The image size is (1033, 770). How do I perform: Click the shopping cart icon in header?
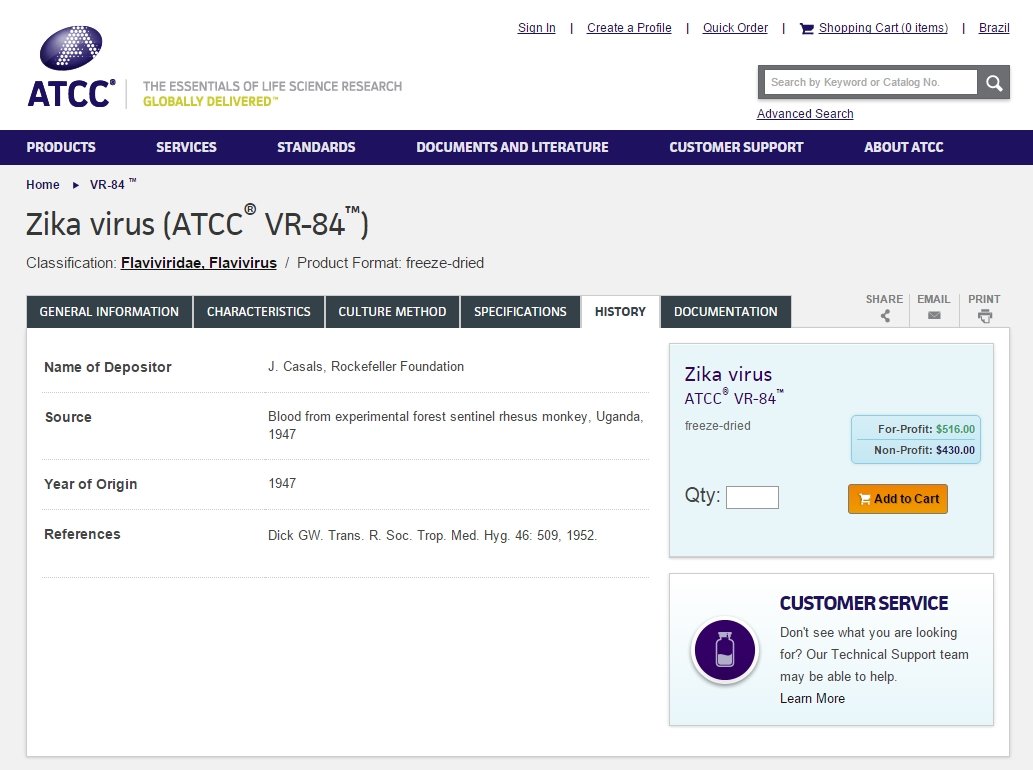pos(806,28)
